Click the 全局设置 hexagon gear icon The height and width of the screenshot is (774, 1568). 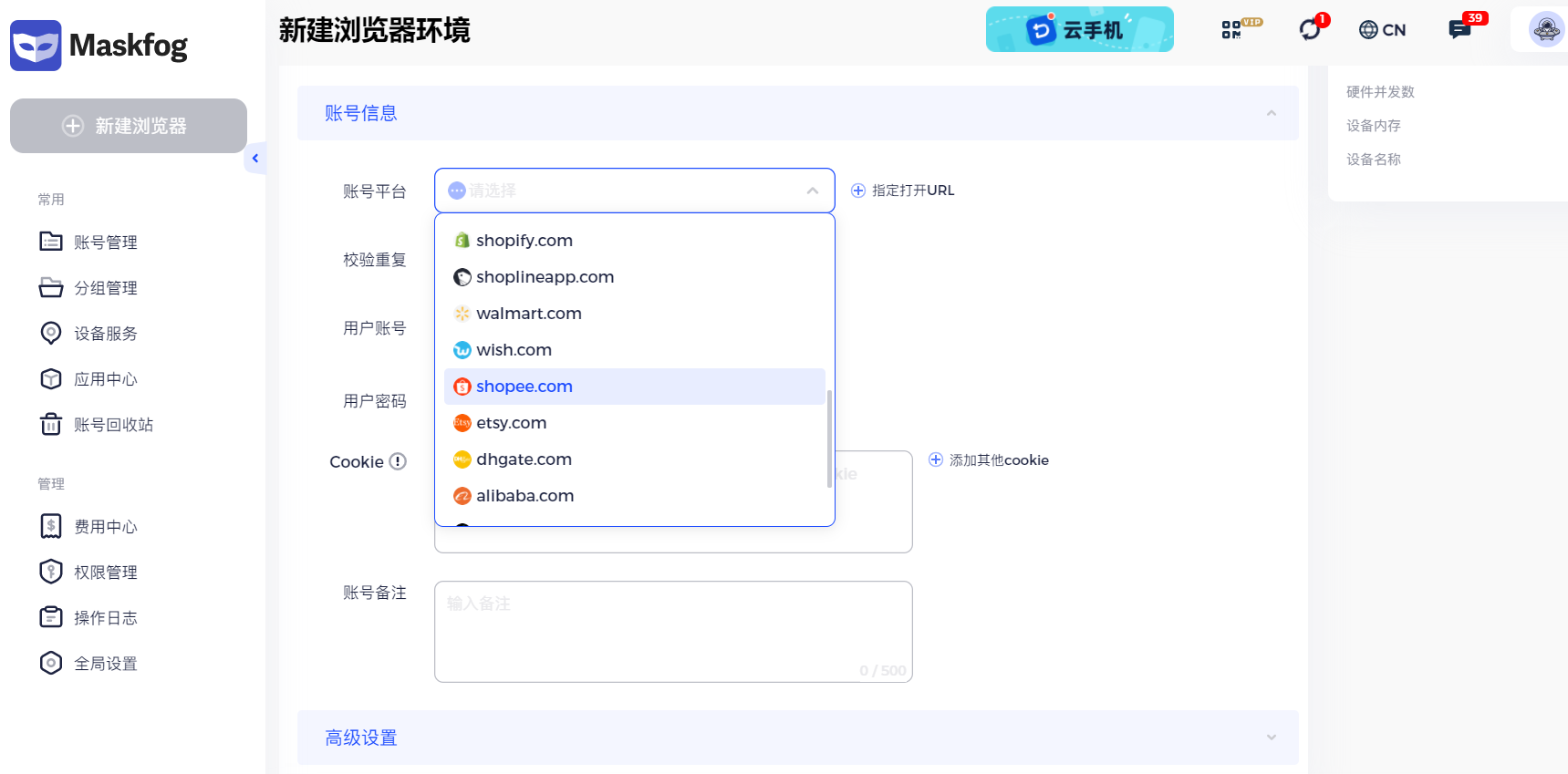point(51,663)
